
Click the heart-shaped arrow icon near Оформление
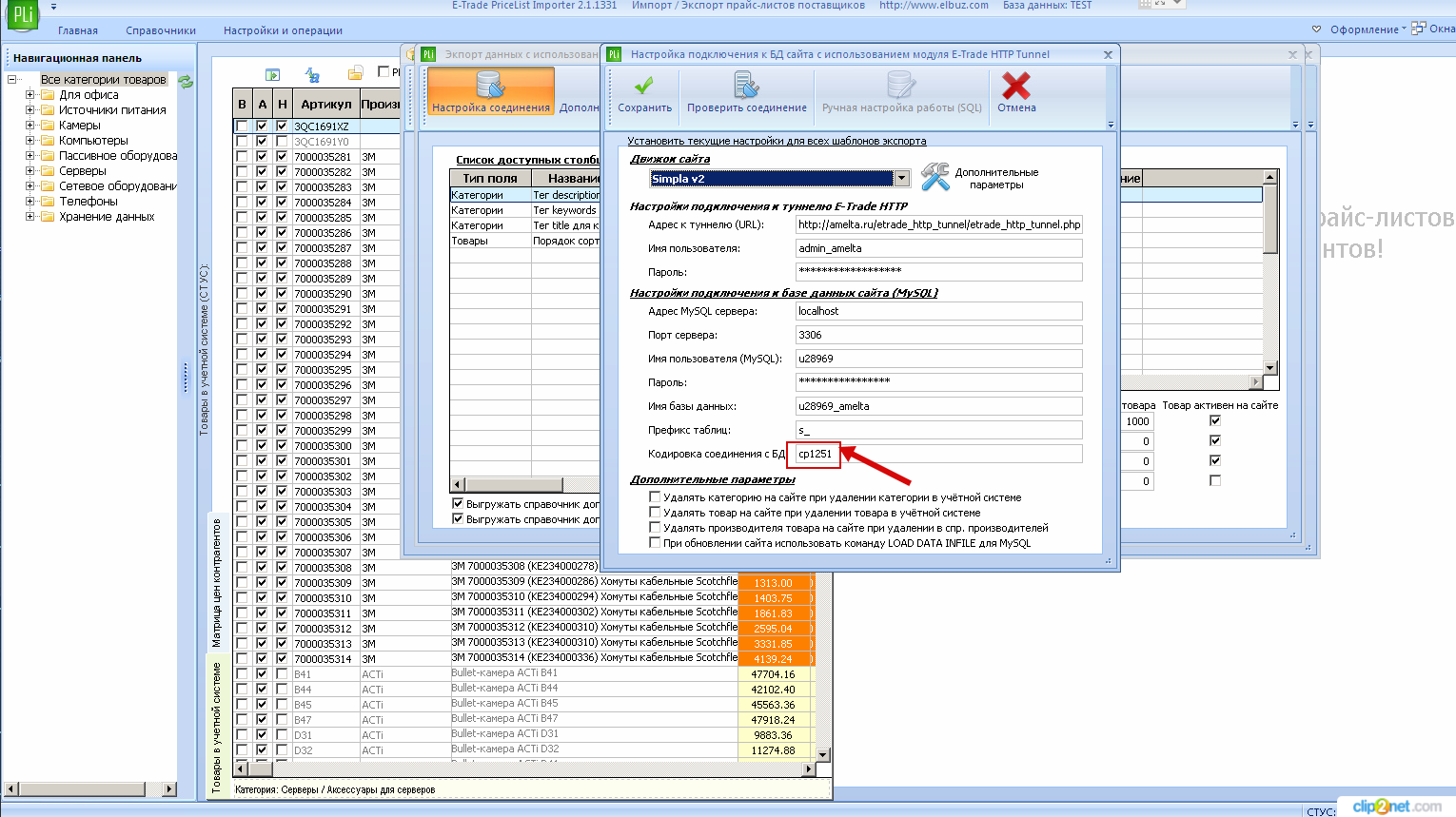[x=1317, y=29]
